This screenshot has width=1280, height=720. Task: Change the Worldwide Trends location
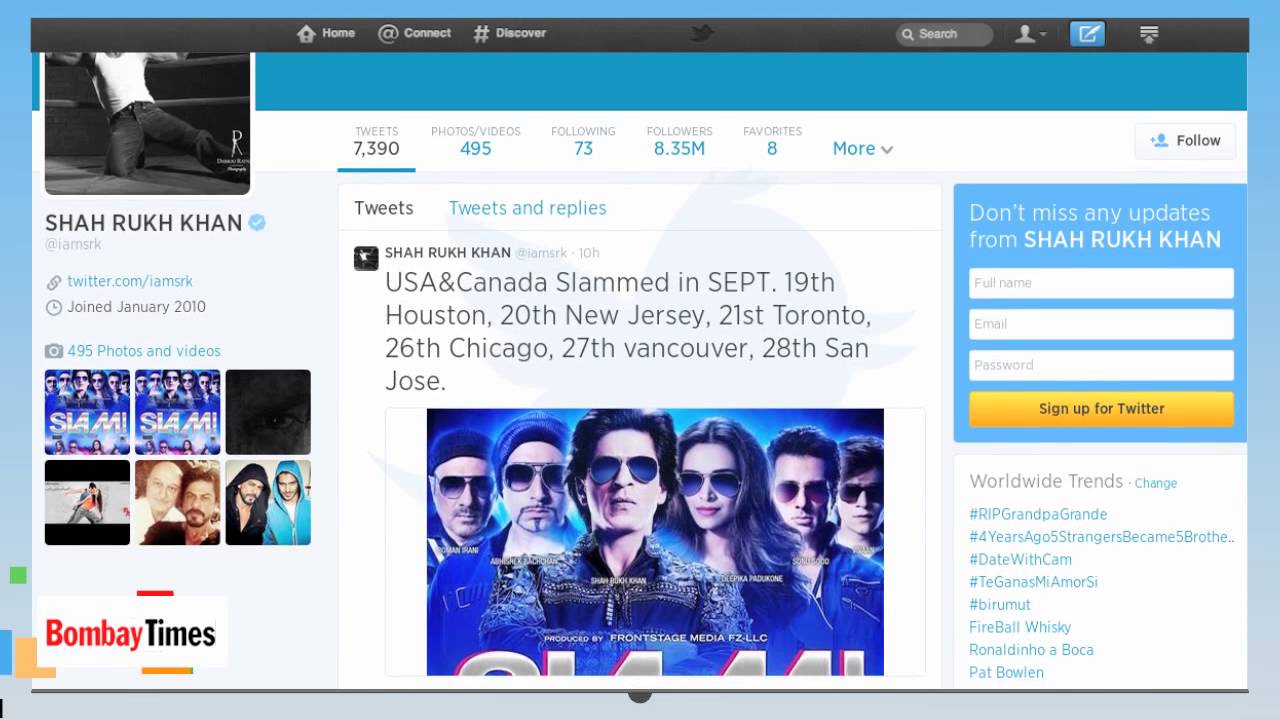(x=1156, y=483)
